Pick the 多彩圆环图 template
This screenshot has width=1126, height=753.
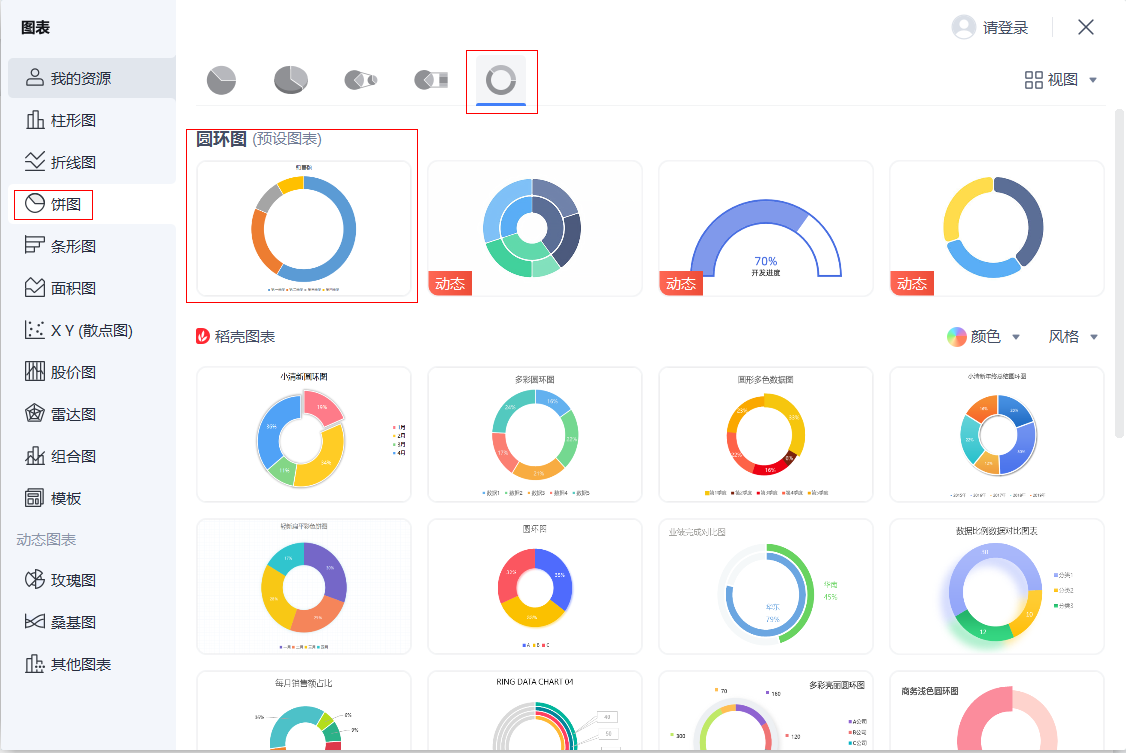(x=535, y=434)
